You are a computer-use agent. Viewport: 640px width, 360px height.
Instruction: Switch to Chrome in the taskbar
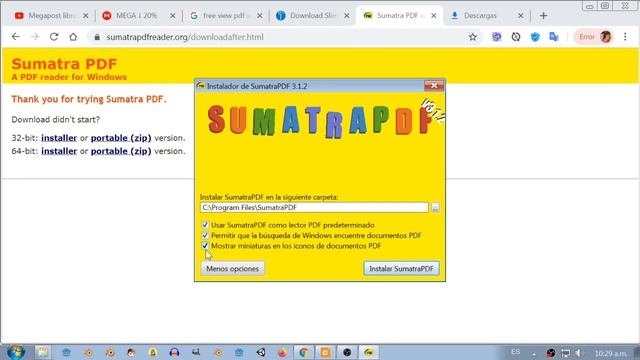[304, 352]
